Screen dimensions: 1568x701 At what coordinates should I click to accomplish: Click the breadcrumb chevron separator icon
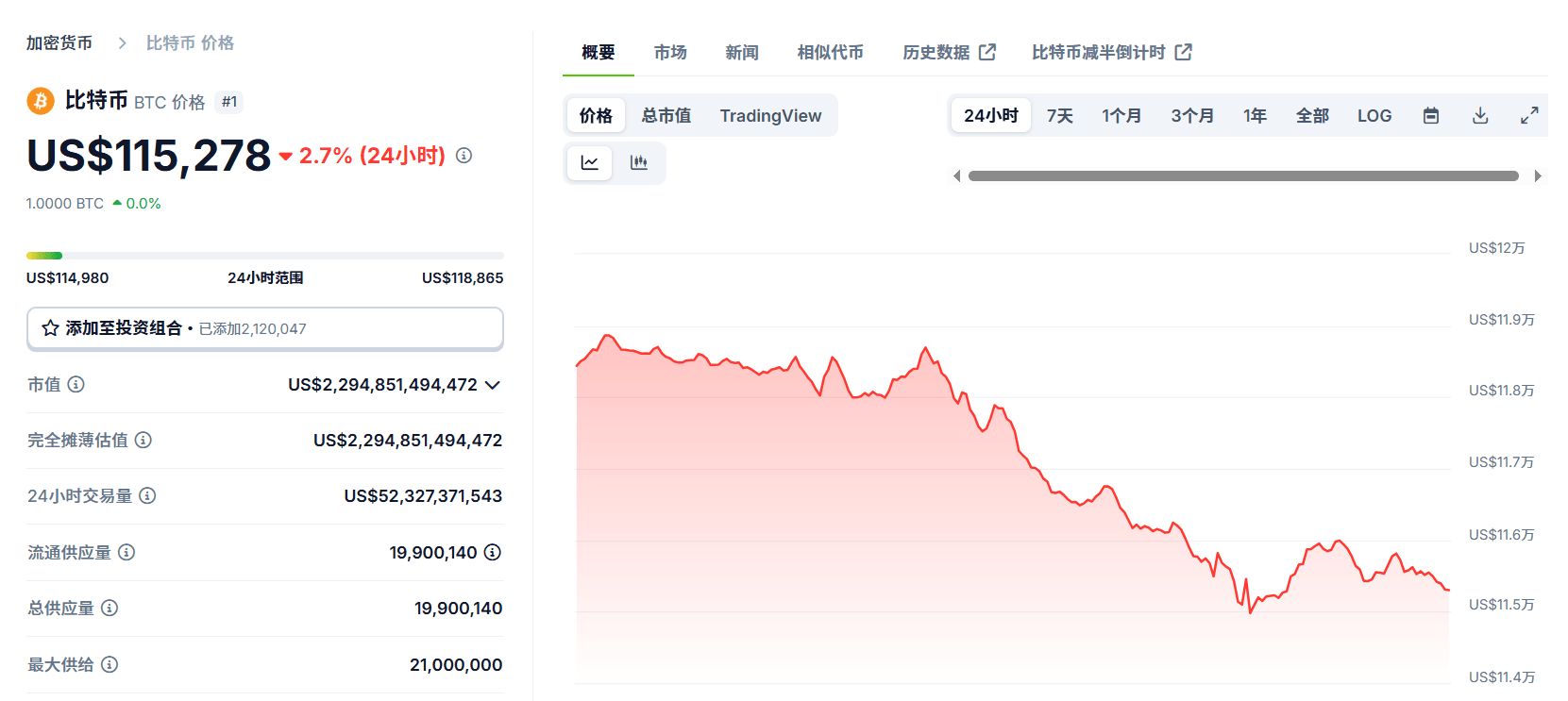click(122, 42)
